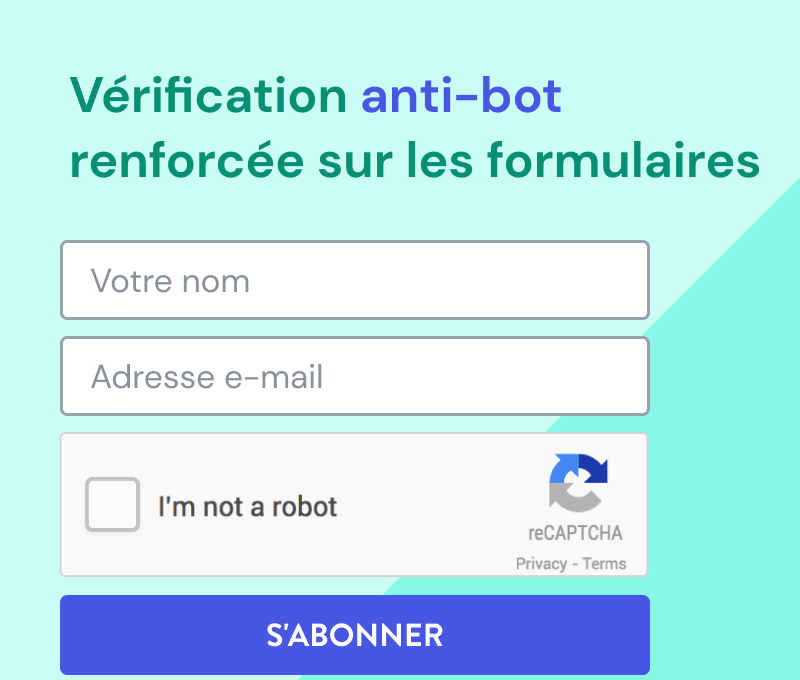Click the email address input box
800x680 pixels.
pos(355,377)
